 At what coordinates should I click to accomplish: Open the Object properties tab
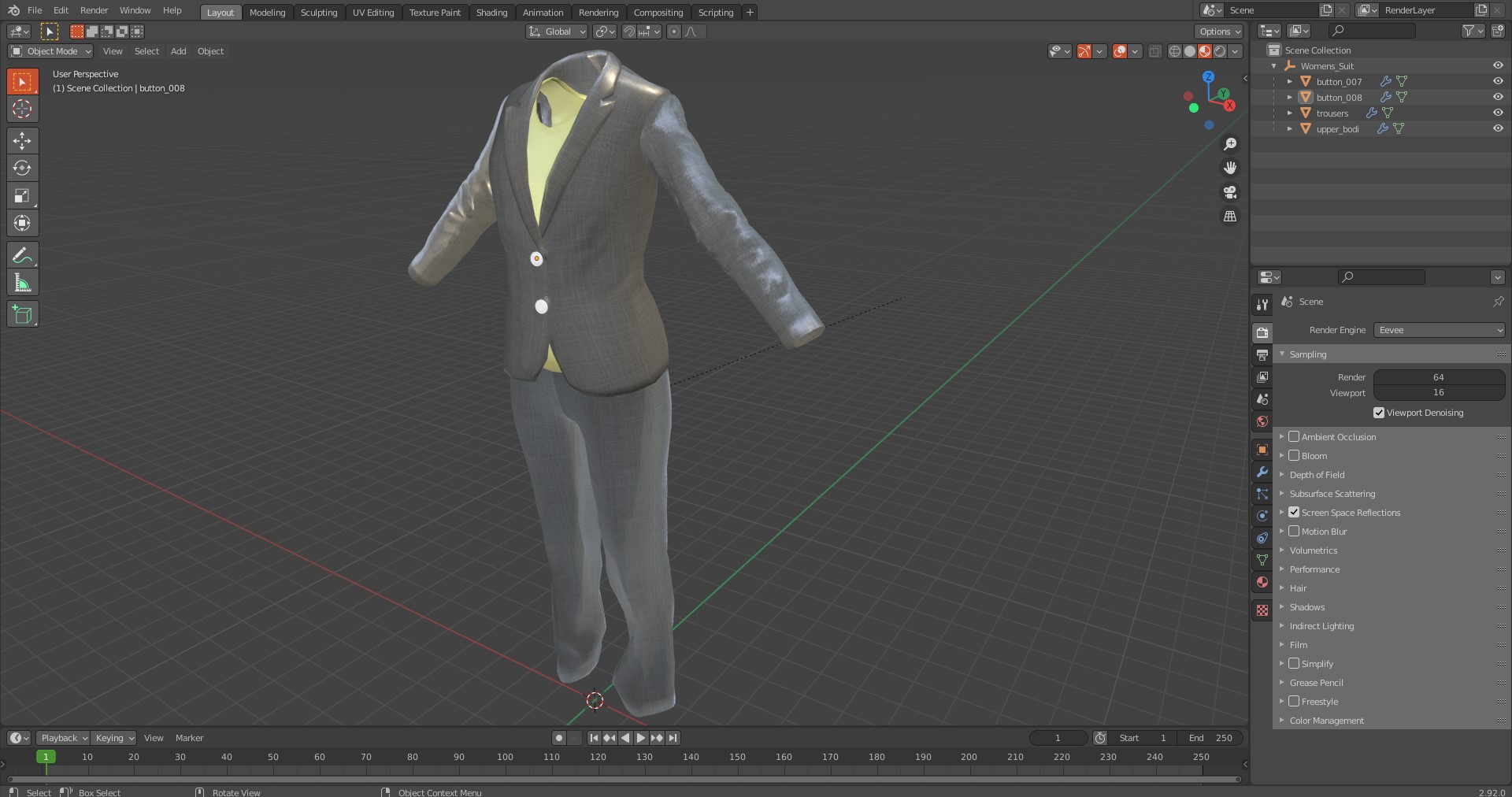click(x=1262, y=450)
